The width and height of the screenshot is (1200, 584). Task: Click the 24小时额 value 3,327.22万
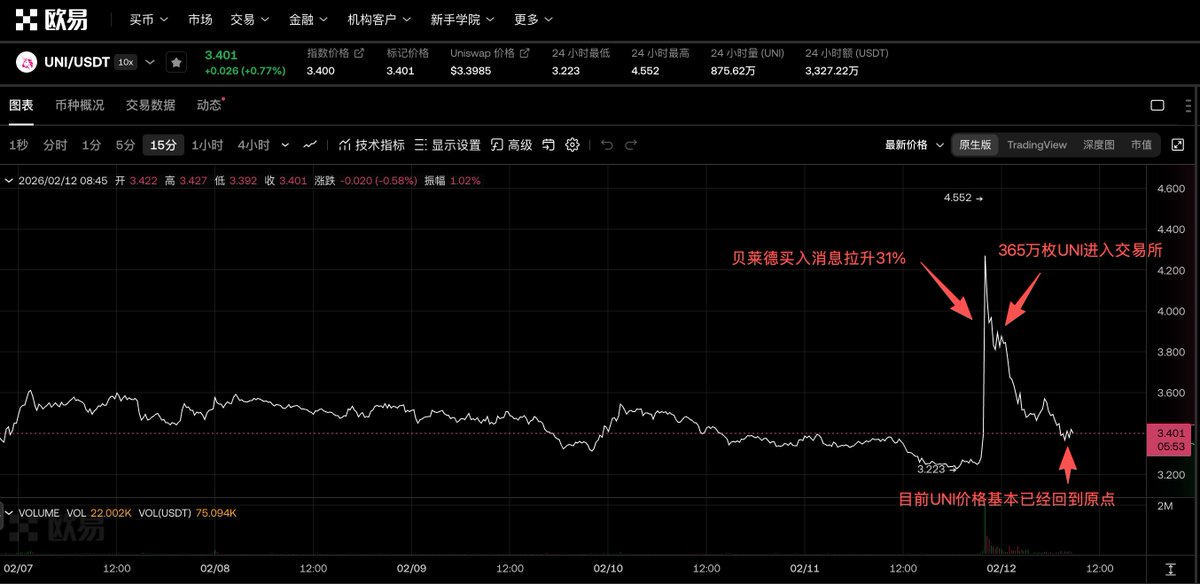tap(832, 71)
